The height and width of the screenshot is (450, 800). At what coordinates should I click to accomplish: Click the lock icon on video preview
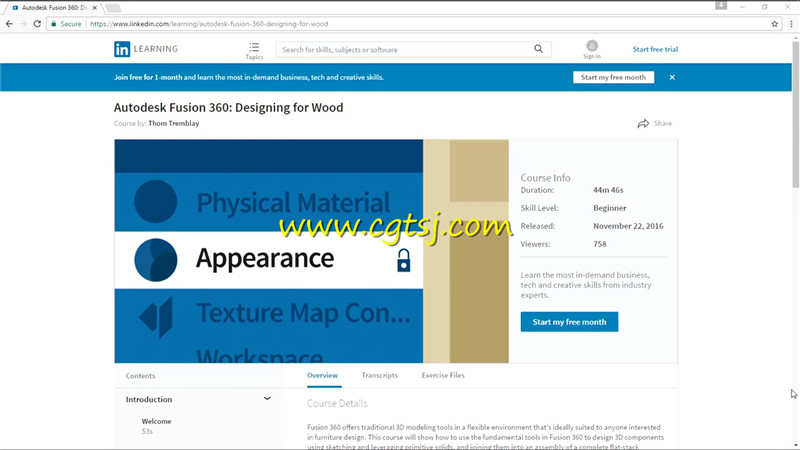(404, 260)
